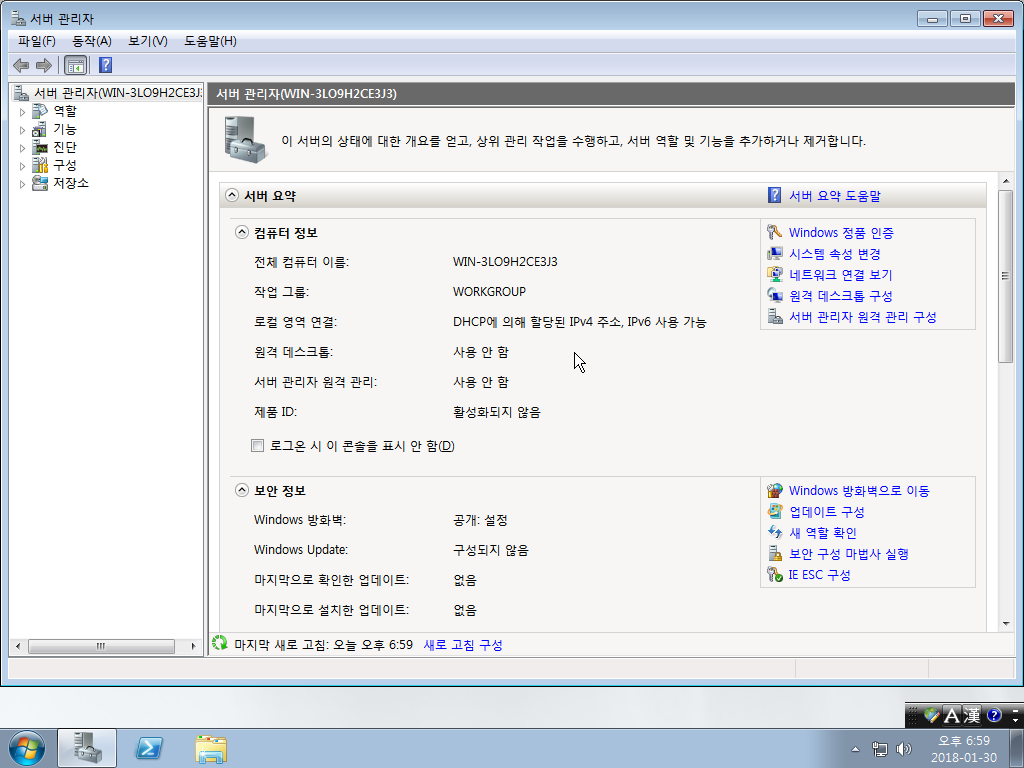
Task: Click the Windows 정품 인증 link
Action: 841,232
